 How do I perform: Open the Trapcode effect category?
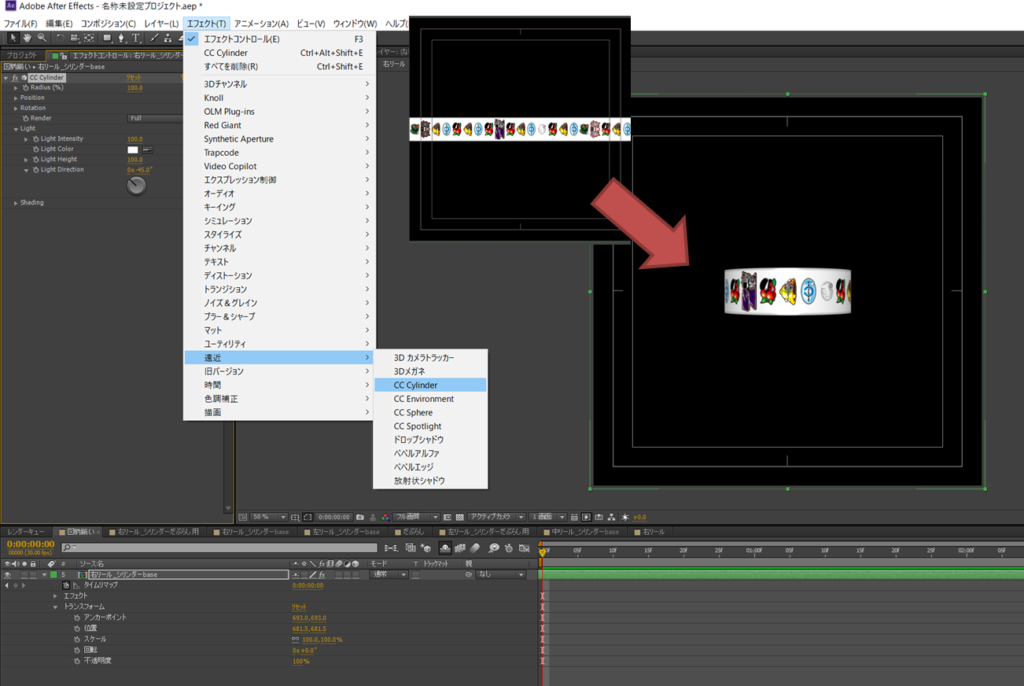(280, 152)
